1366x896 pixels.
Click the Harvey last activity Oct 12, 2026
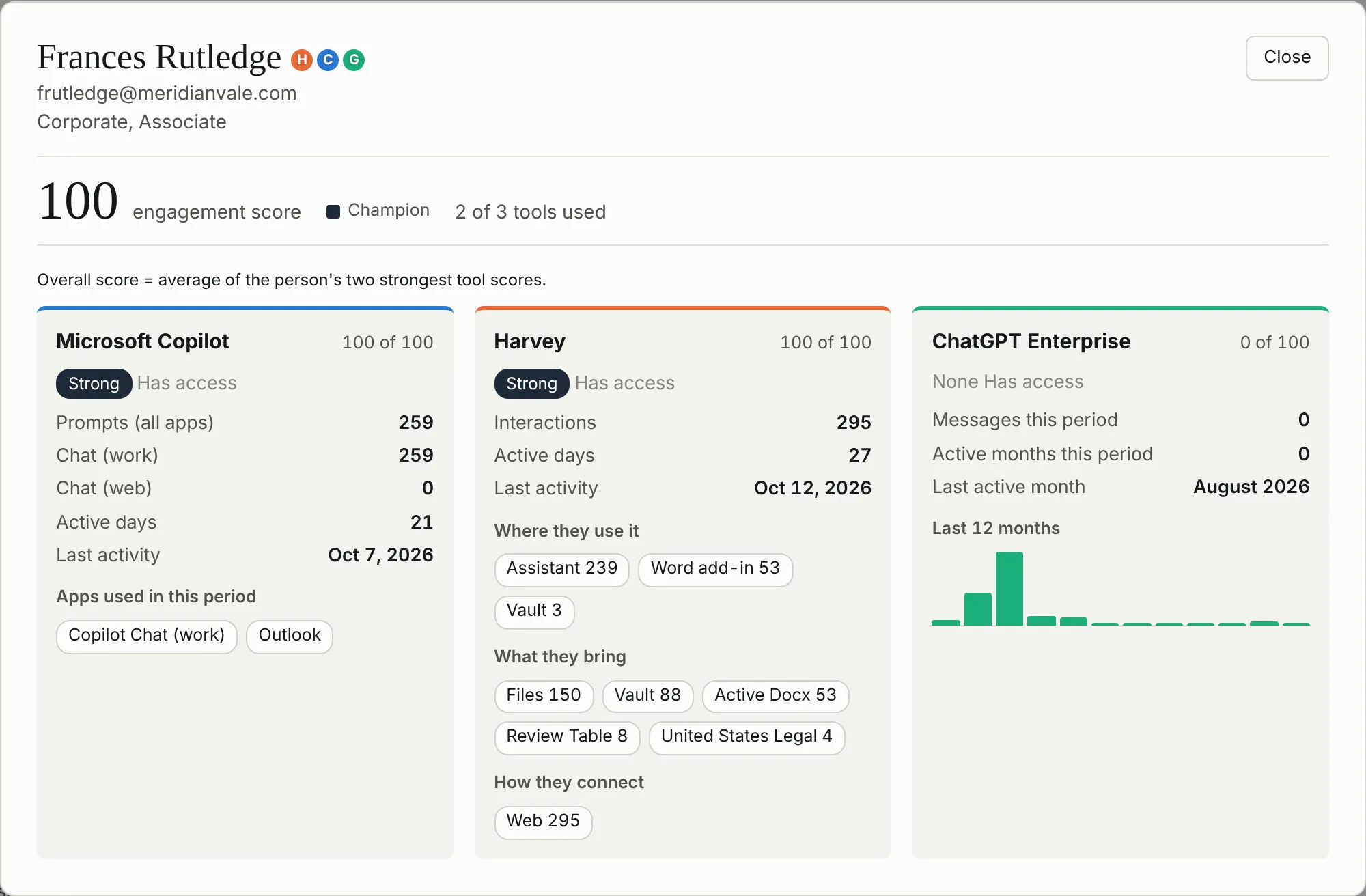tap(813, 488)
